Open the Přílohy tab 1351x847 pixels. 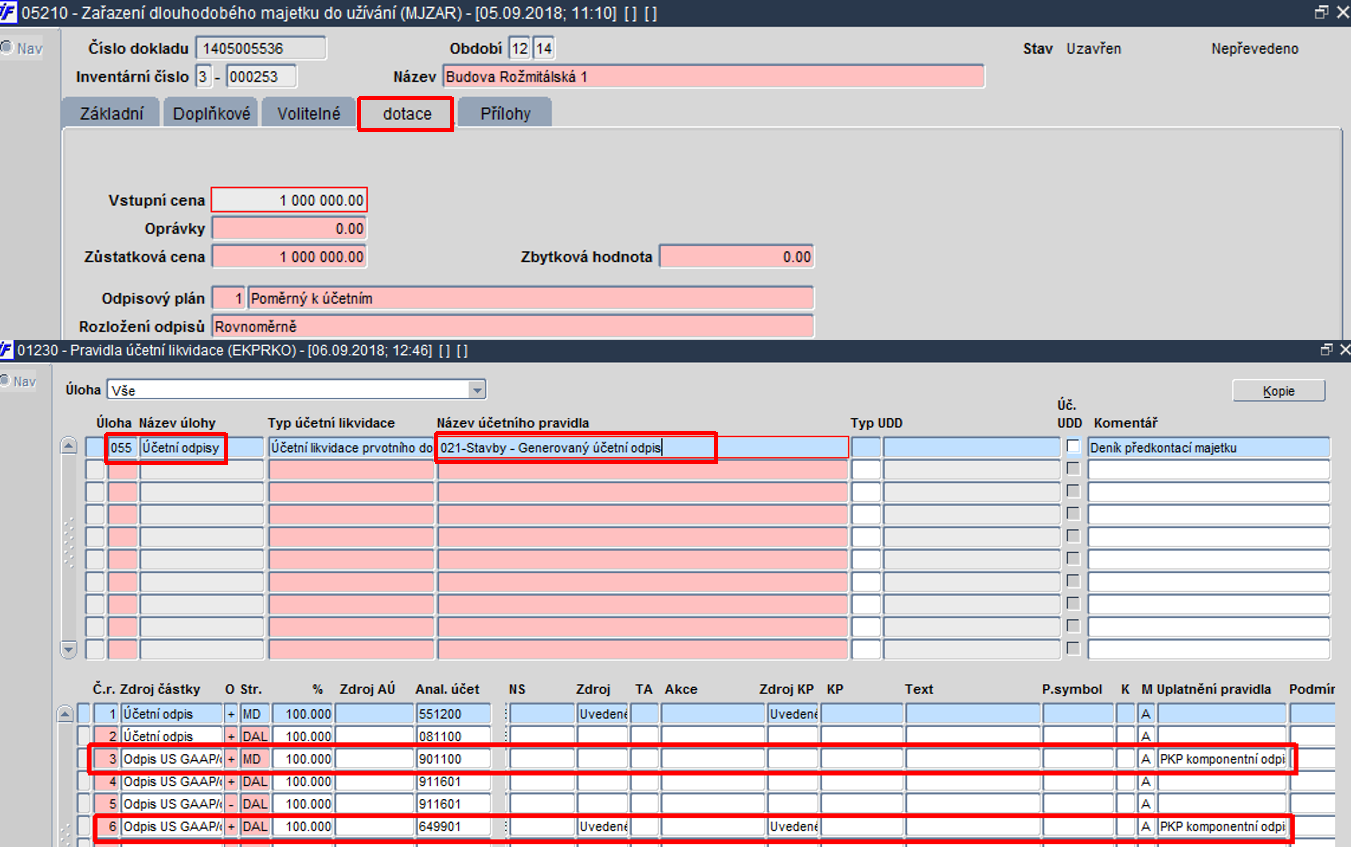tap(505, 113)
